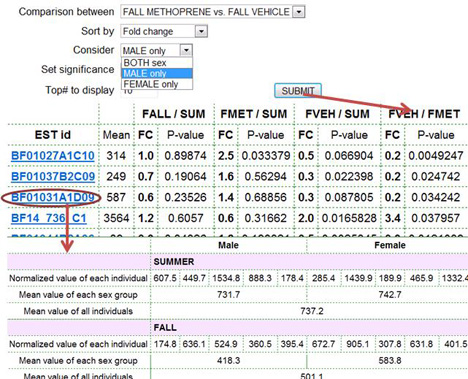Click summer male group mean 731.7
Image resolution: width=468 pixels, height=379 pixels.
click(228, 295)
